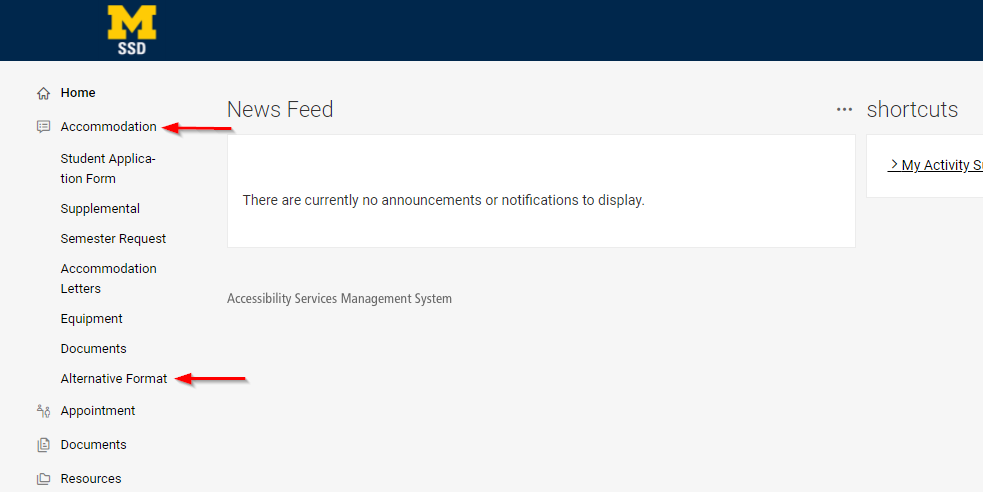The width and height of the screenshot is (983, 492).
Task: Select Supplemental submenu item
Action: pyautogui.click(x=100, y=209)
